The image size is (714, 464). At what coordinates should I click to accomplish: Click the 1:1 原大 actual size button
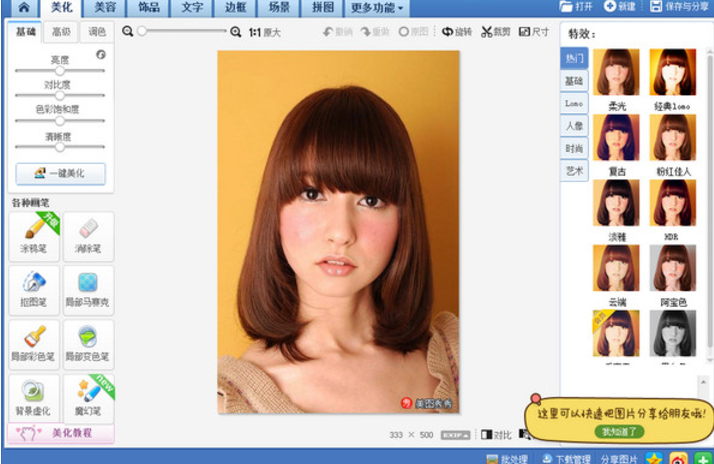(x=265, y=32)
